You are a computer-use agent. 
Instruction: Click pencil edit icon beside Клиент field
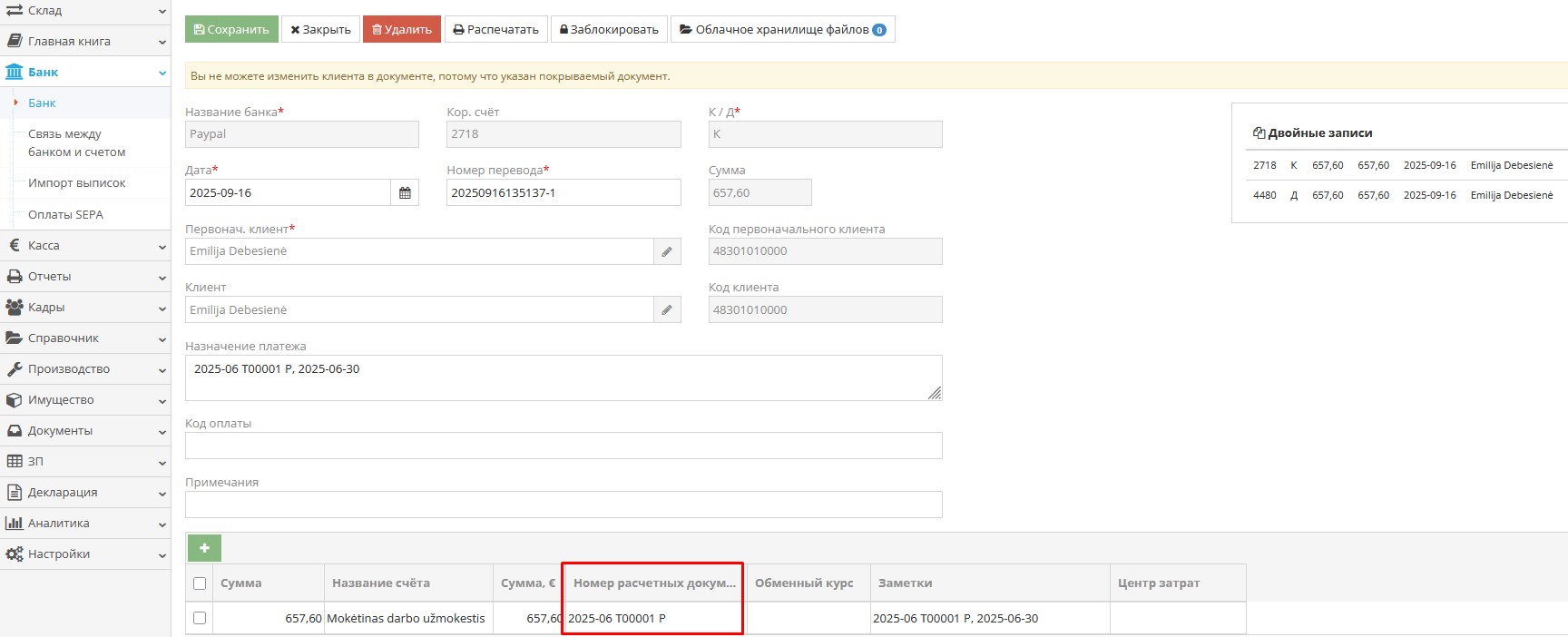667,310
